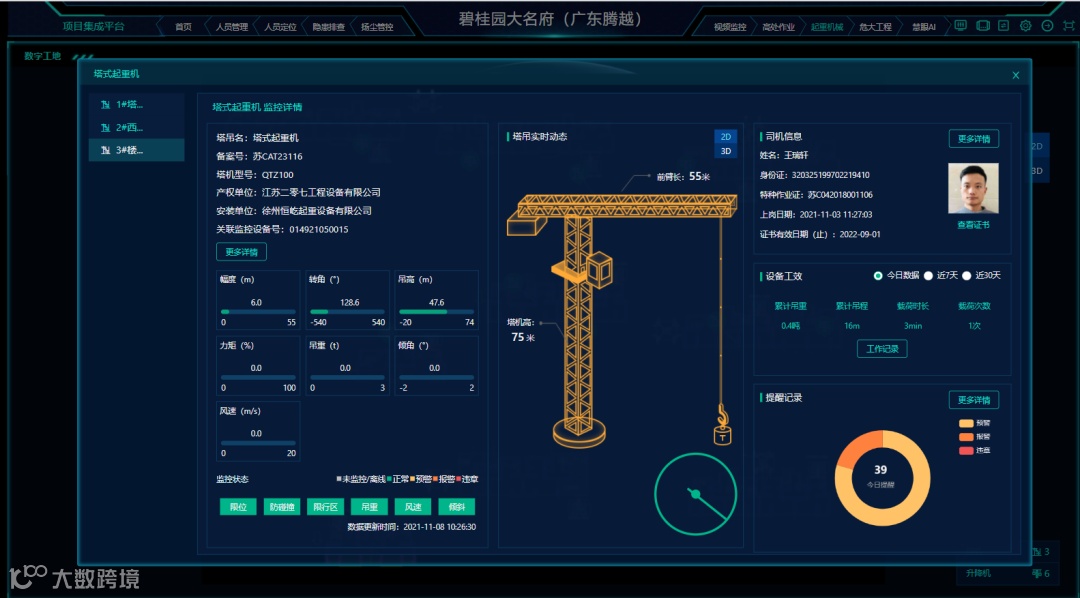Screen dimensions: 1080x598
Task: Click the 塔机型号 value QTZ100
Action: (x=278, y=175)
